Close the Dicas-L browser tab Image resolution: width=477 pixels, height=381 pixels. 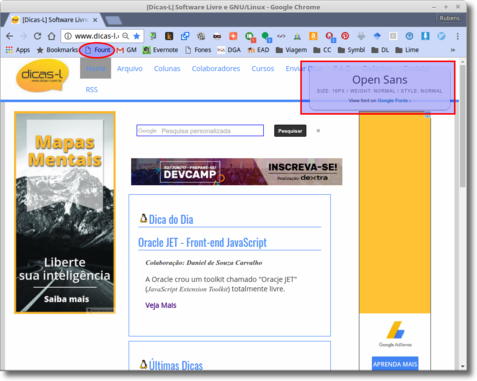pos(95,20)
